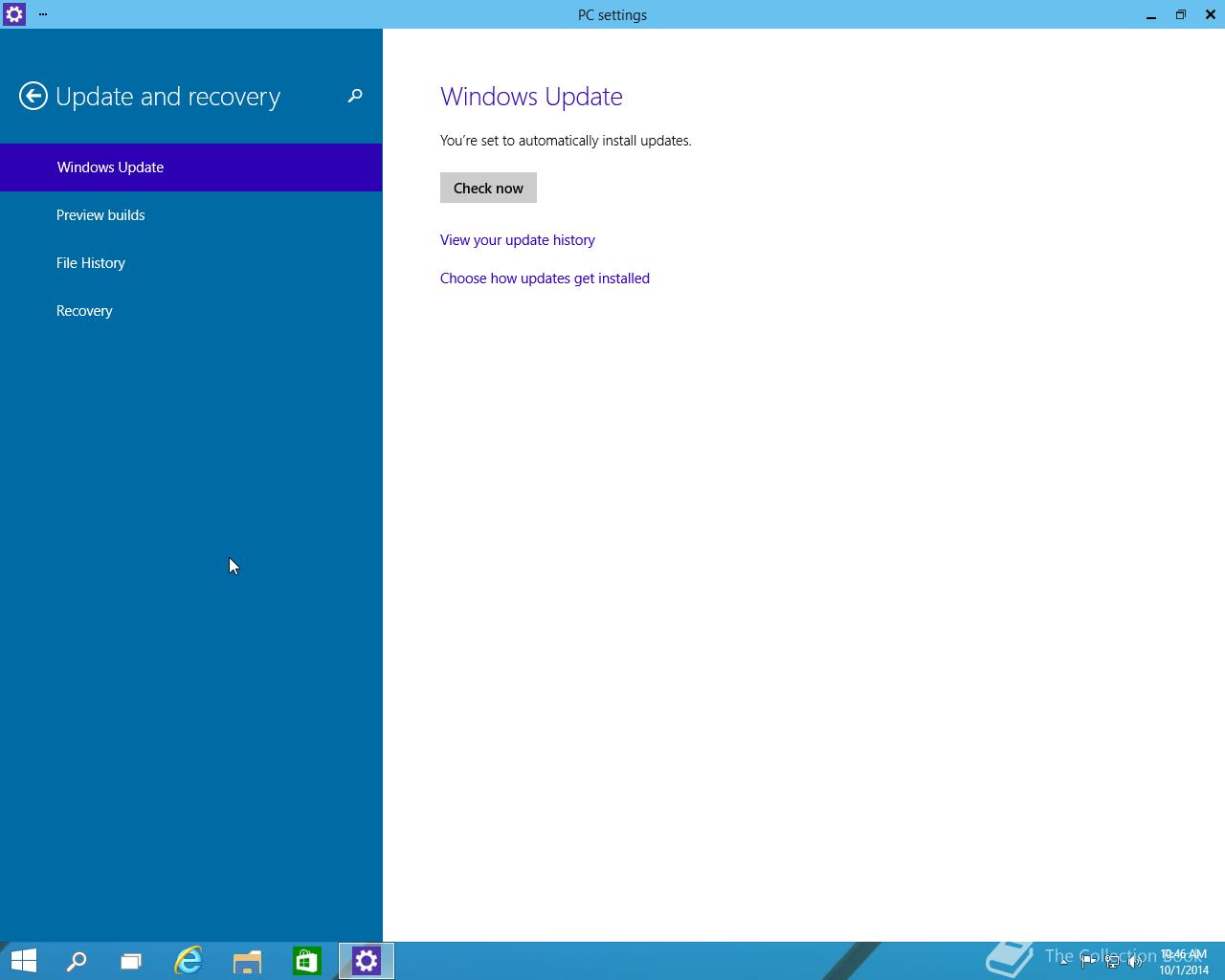
Task: Open the network tray icon
Action: [x=1112, y=962]
